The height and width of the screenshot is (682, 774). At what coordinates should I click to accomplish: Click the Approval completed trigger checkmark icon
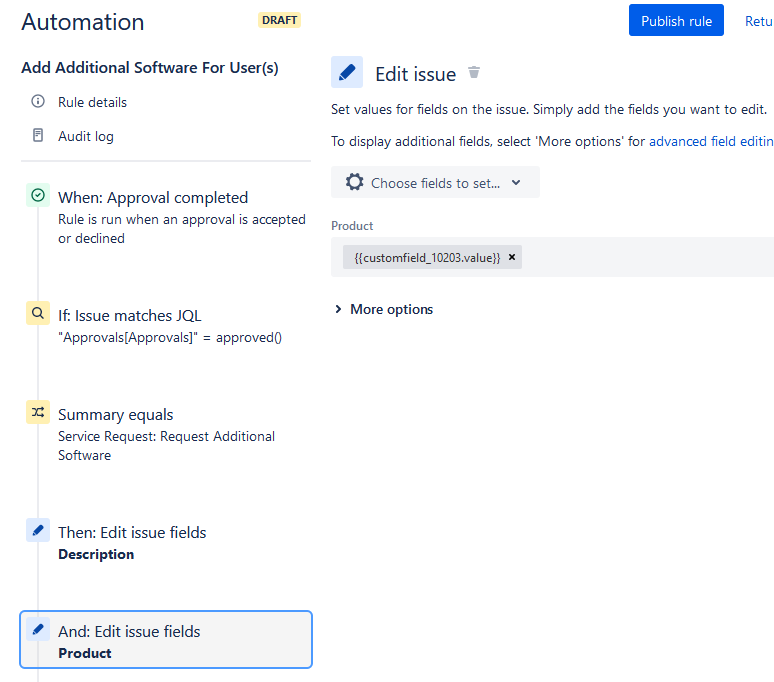tap(38, 195)
